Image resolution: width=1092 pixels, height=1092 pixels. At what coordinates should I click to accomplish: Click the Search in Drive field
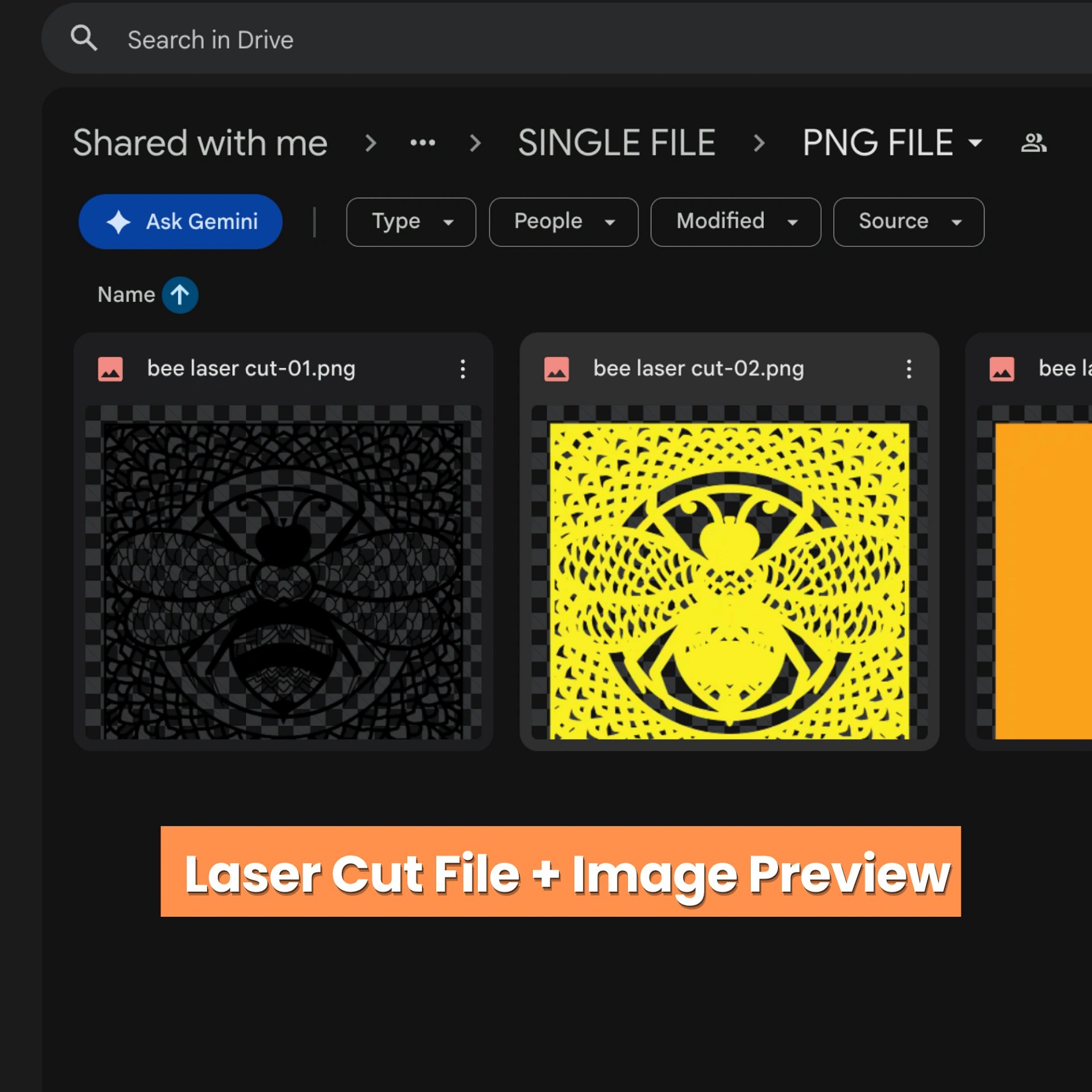(566, 39)
